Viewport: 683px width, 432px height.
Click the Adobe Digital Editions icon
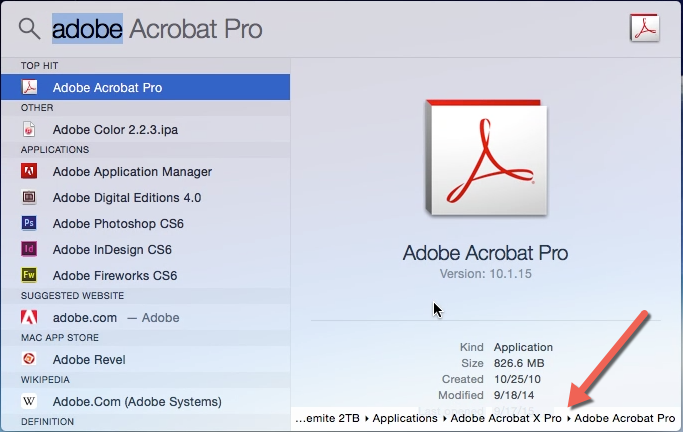click(29, 197)
